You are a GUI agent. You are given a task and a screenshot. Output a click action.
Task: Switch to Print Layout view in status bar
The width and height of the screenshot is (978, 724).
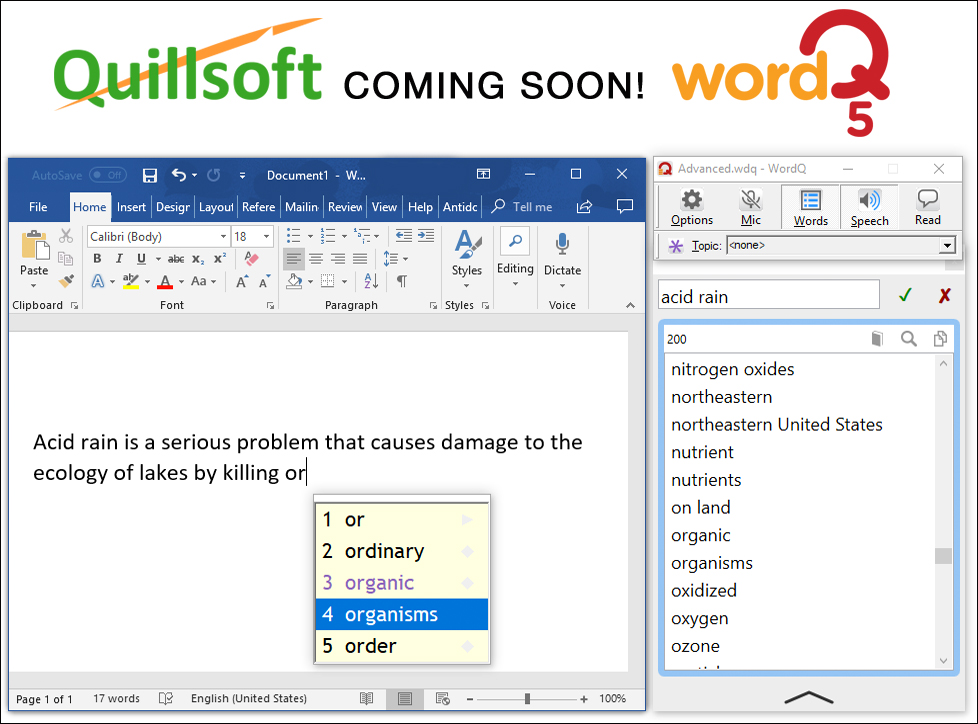tap(405, 699)
